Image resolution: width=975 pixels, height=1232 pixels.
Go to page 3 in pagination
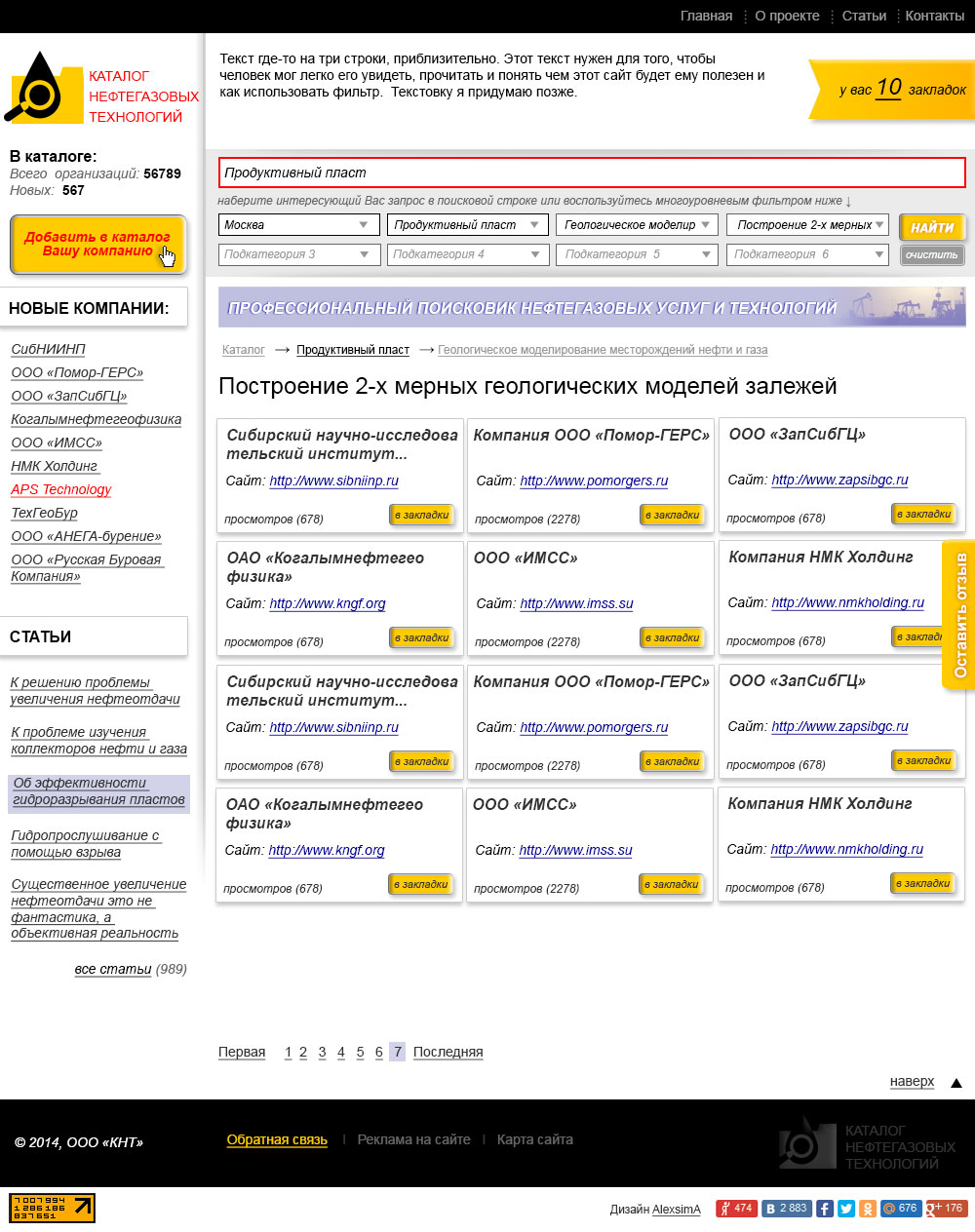click(x=322, y=1052)
